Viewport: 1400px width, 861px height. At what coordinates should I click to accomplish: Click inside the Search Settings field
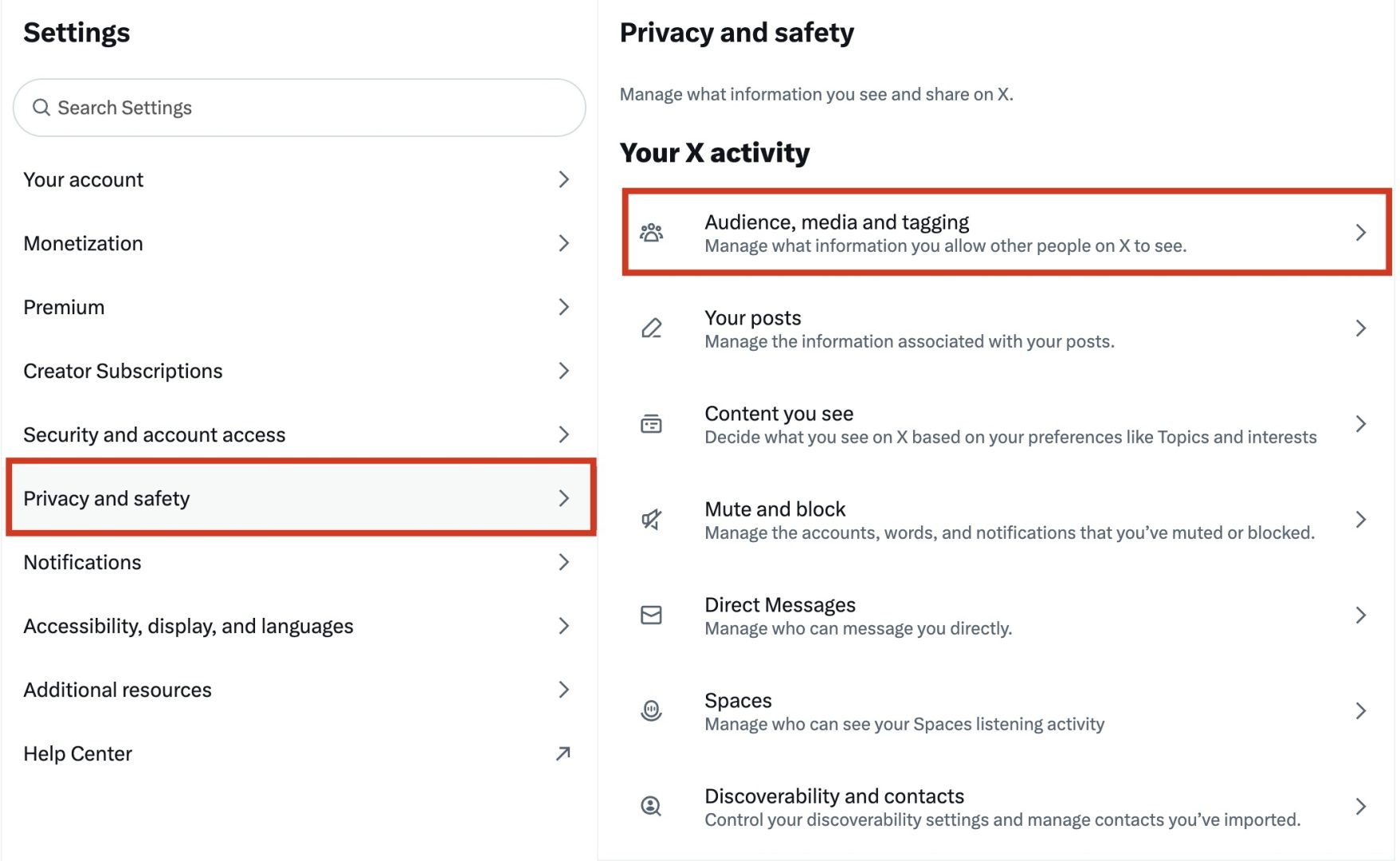239,107
